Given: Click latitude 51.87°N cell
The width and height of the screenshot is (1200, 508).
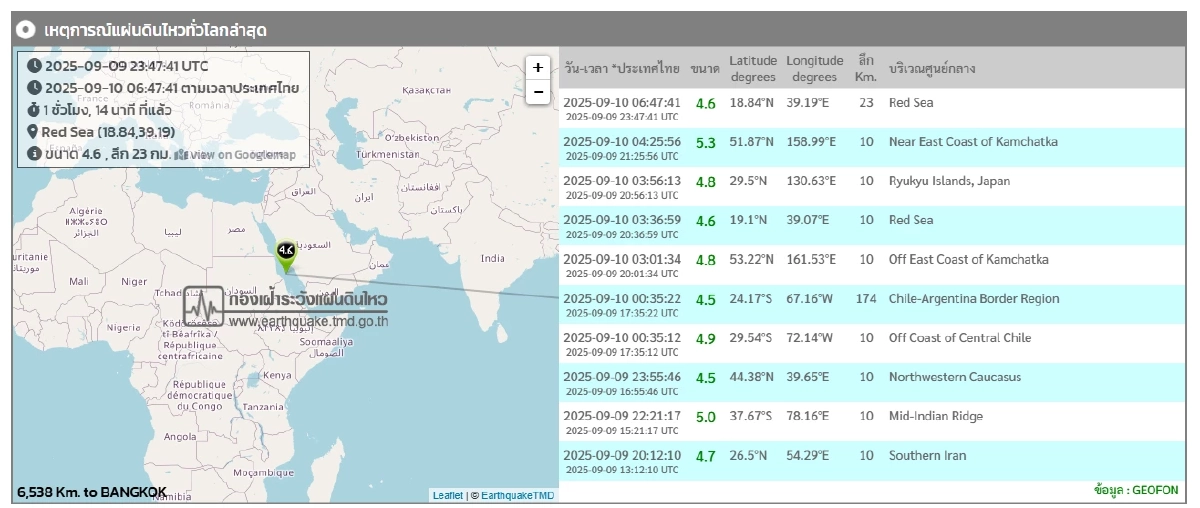Looking at the screenshot, I should click(x=752, y=142).
